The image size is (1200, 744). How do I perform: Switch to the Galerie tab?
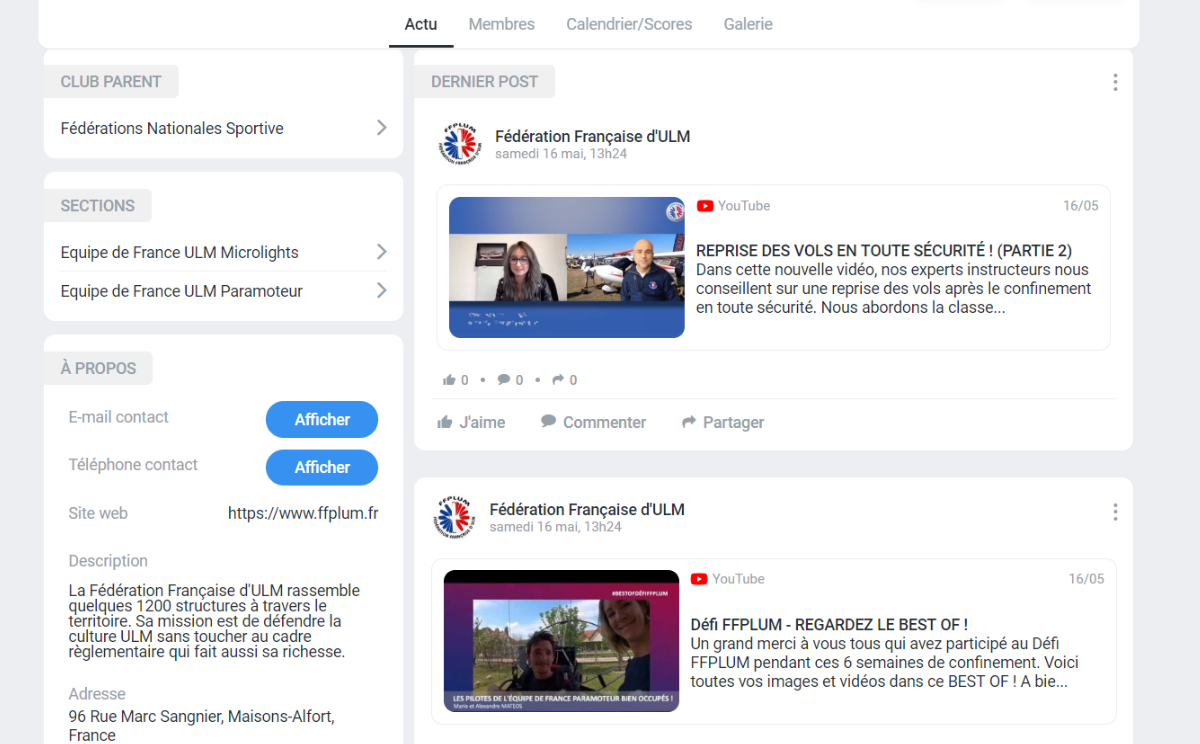[x=748, y=24]
